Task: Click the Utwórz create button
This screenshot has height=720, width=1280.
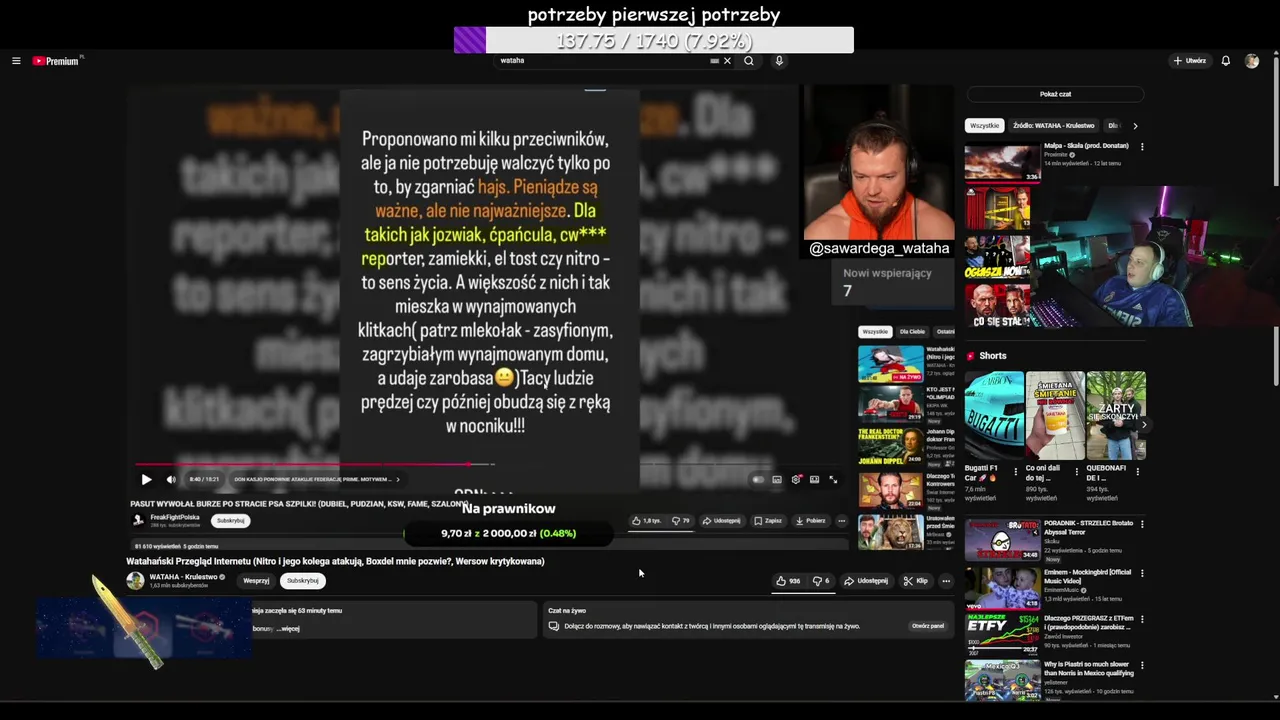Action: [x=1190, y=61]
